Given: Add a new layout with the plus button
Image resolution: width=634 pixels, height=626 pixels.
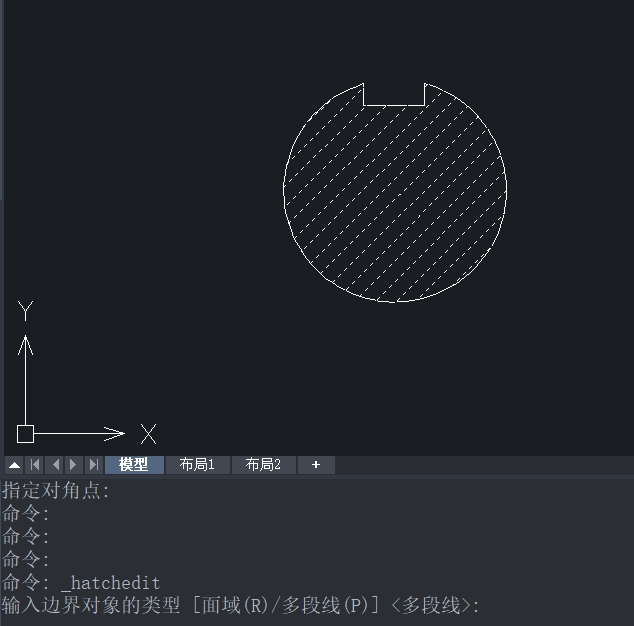Looking at the screenshot, I should pyautogui.click(x=316, y=465).
